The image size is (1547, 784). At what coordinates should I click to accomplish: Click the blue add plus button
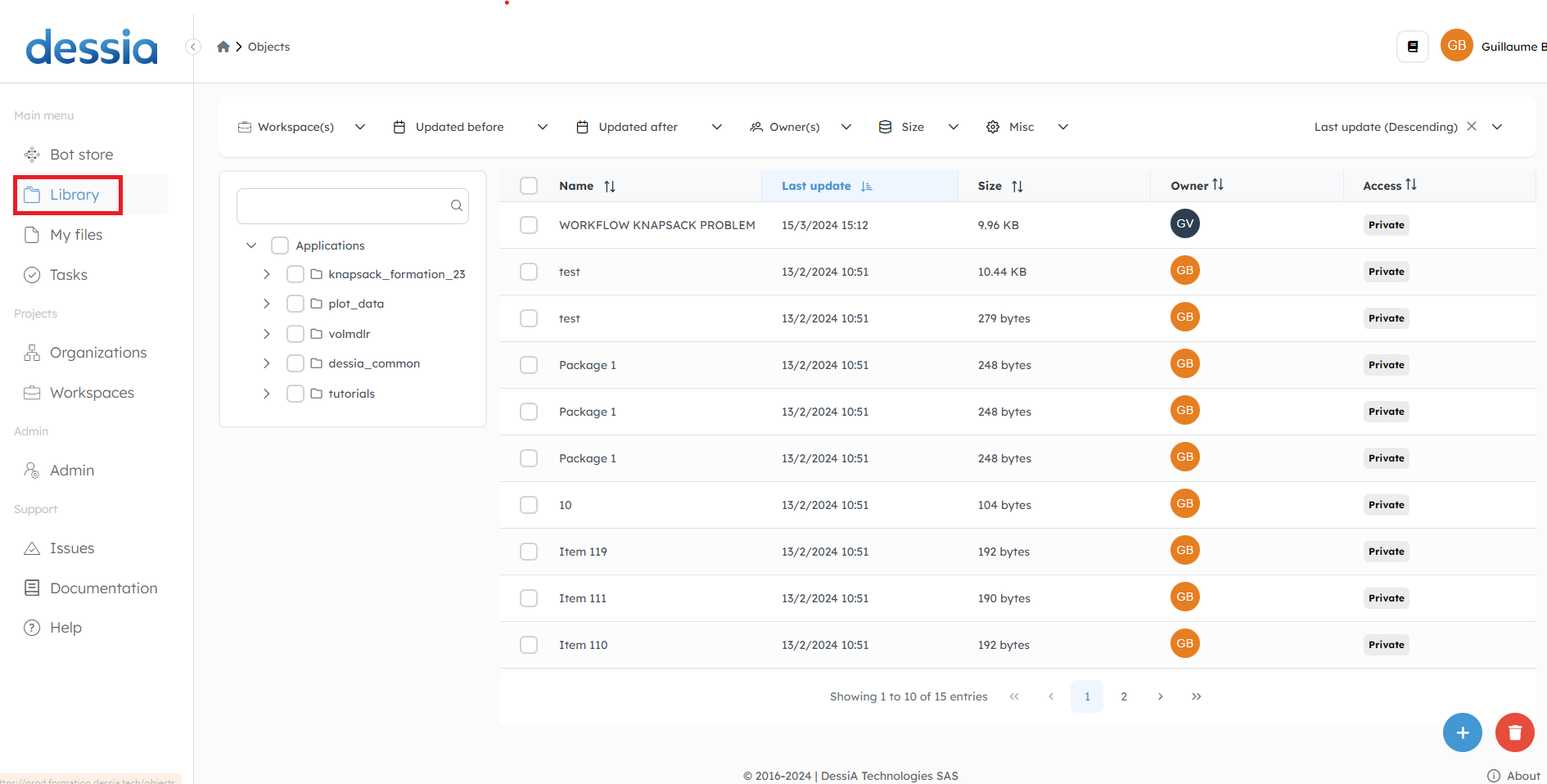[x=1463, y=732]
